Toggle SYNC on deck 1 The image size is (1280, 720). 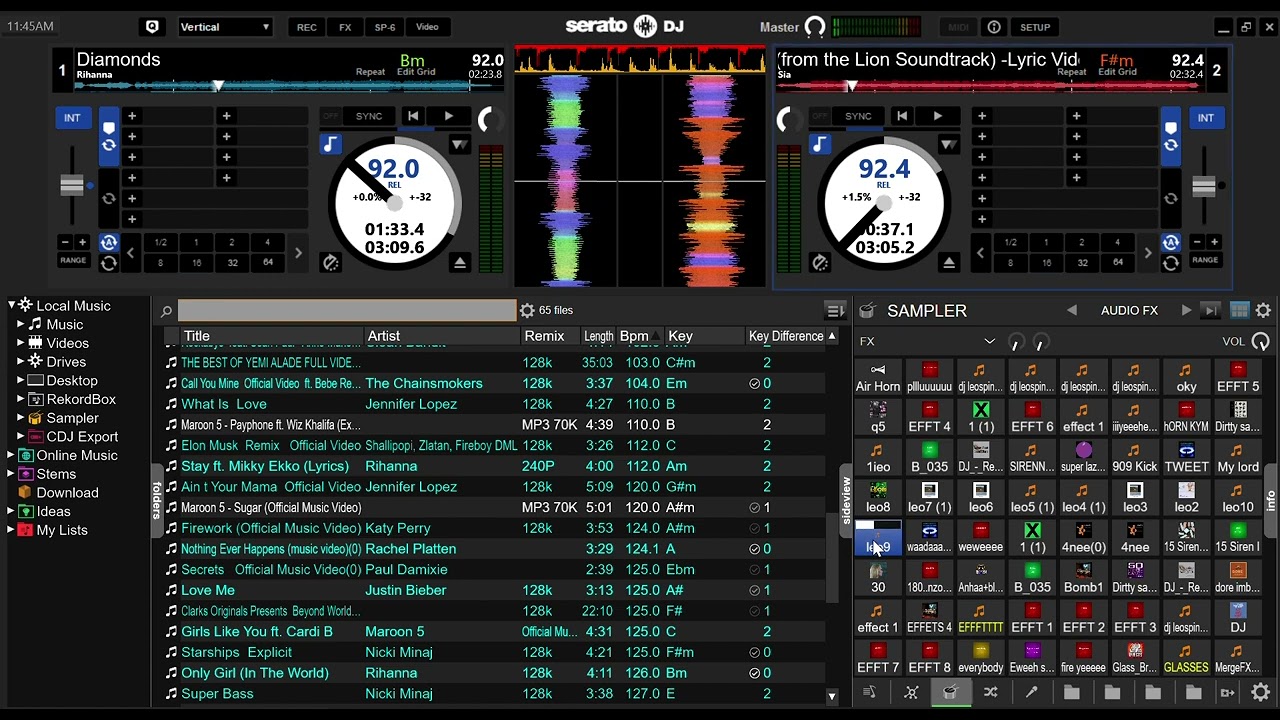tap(369, 116)
